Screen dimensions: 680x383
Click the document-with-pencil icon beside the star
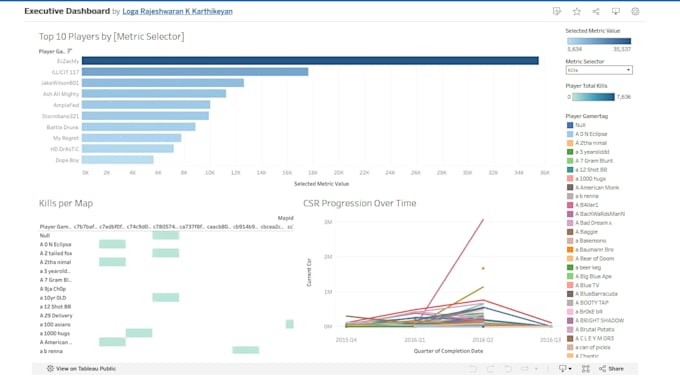(x=557, y=12)
